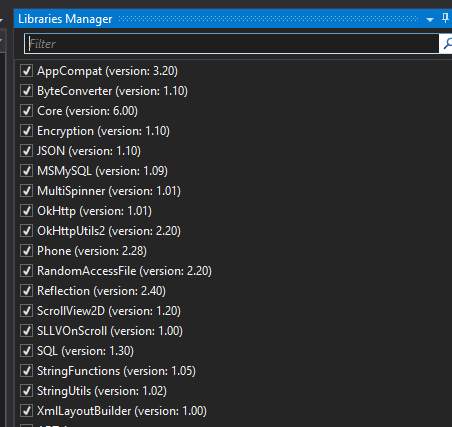Click the search magnifier icon
The image size is (452, 427).
tap(447, 44)
